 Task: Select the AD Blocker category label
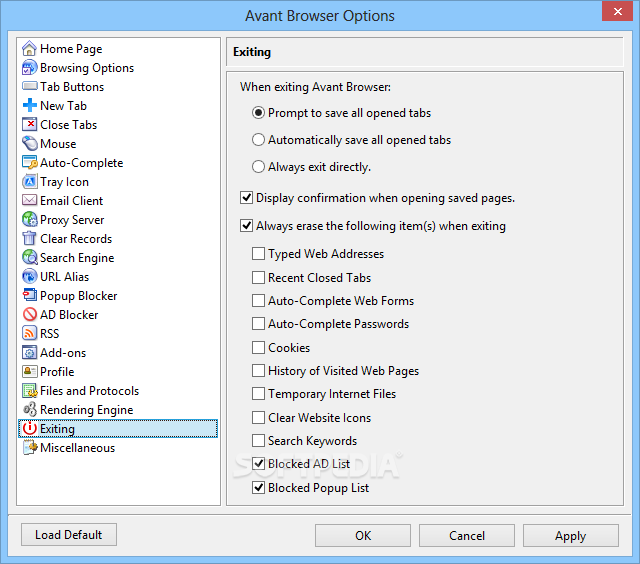69,315
